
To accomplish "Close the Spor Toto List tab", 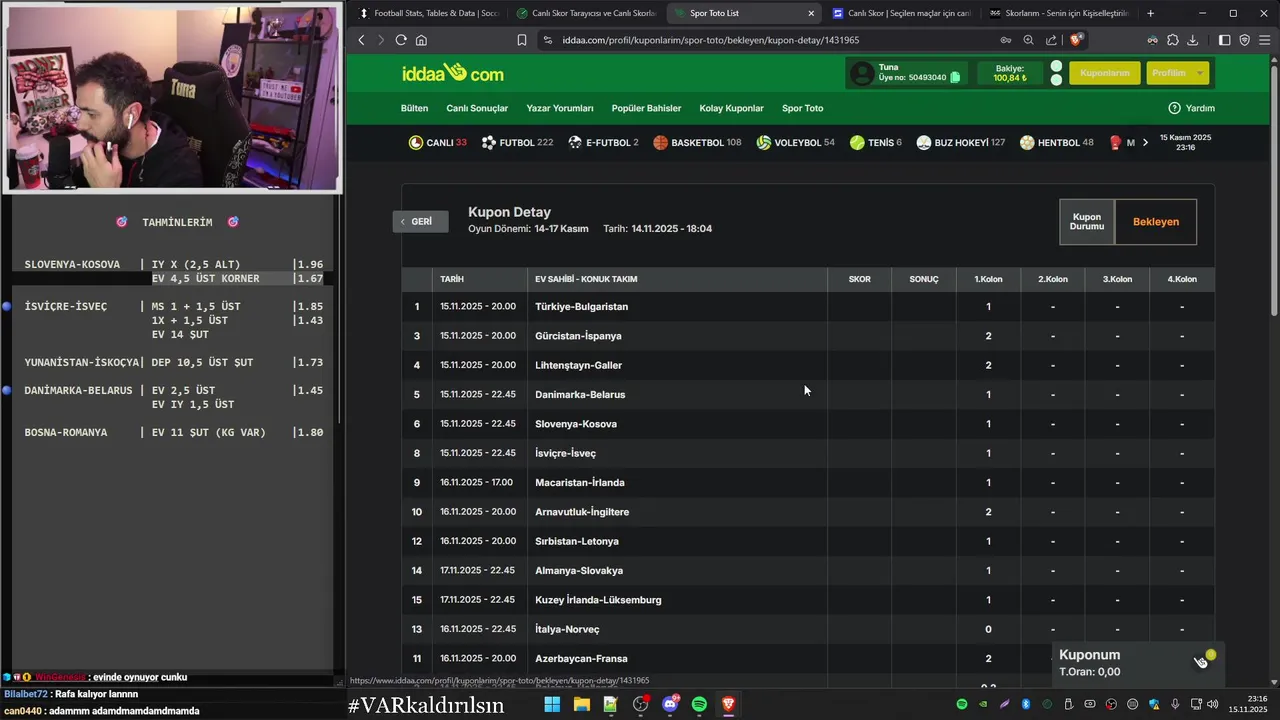I will tap(811, 13).
